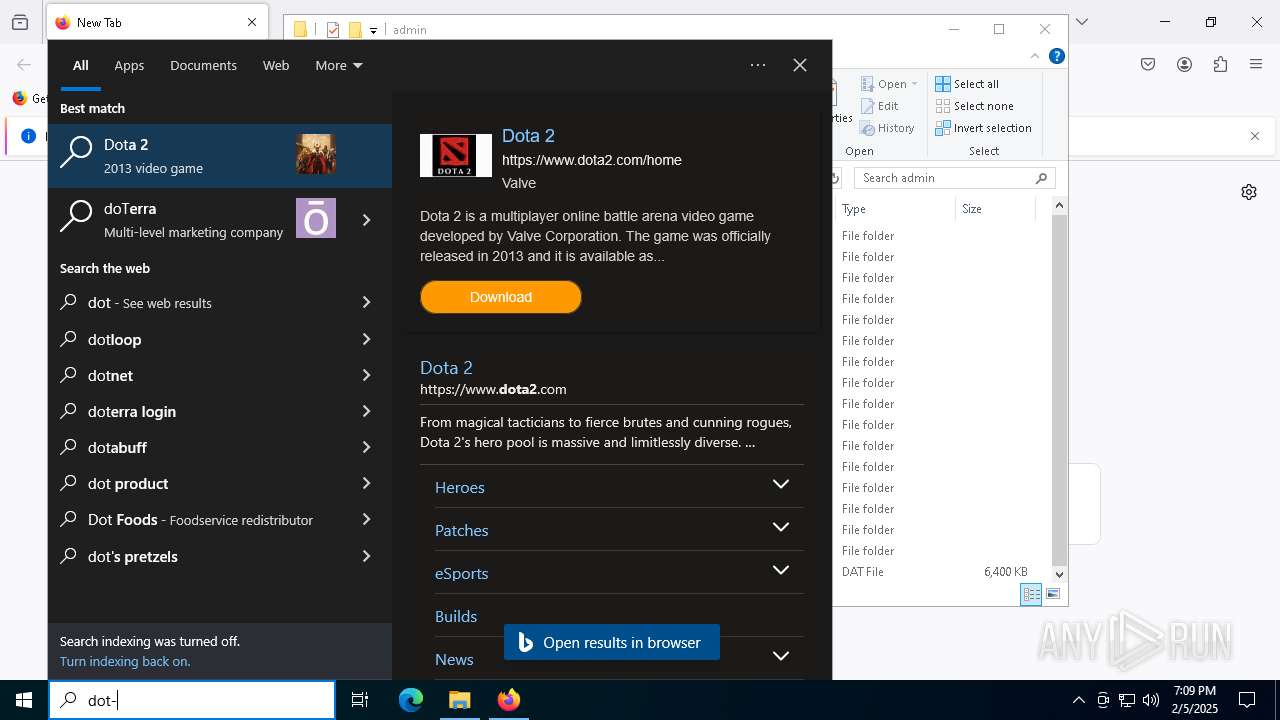
Task: Click Open results in browser
Action: (612, 643)
